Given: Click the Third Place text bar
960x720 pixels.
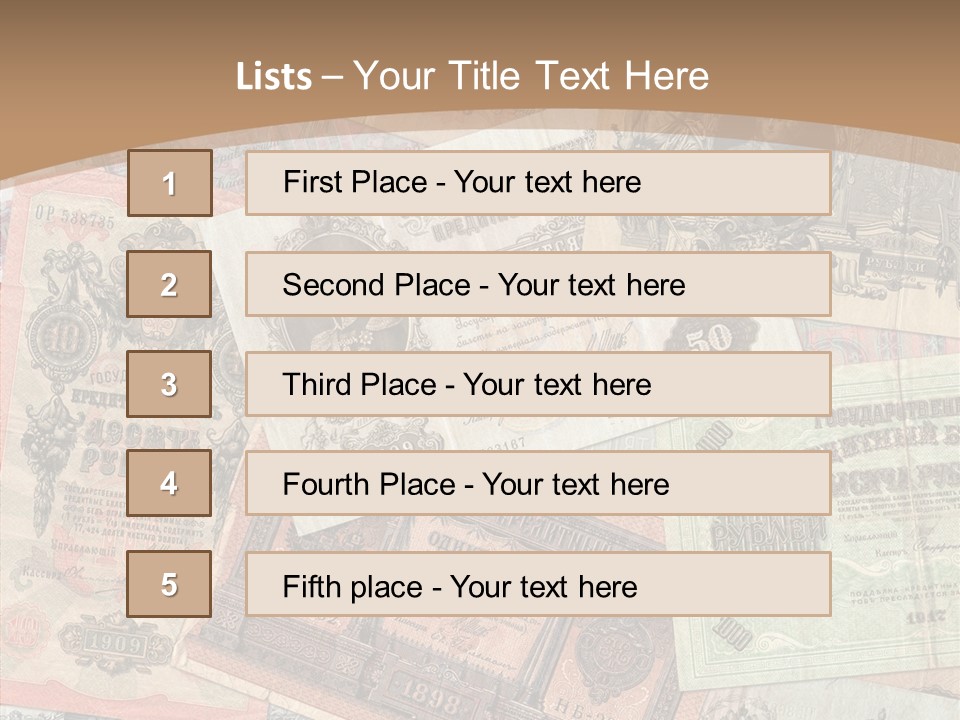Looking at the screenshot, I should click(538, 384).
